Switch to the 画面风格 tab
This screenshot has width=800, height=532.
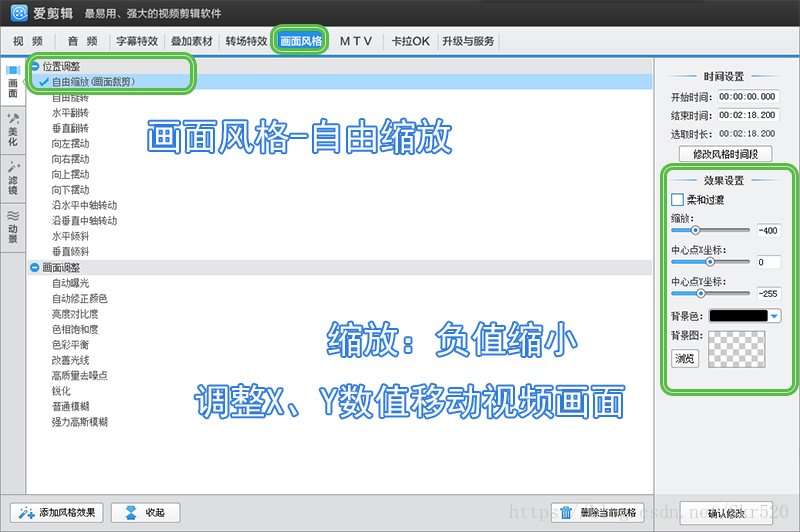coord(301,41)
